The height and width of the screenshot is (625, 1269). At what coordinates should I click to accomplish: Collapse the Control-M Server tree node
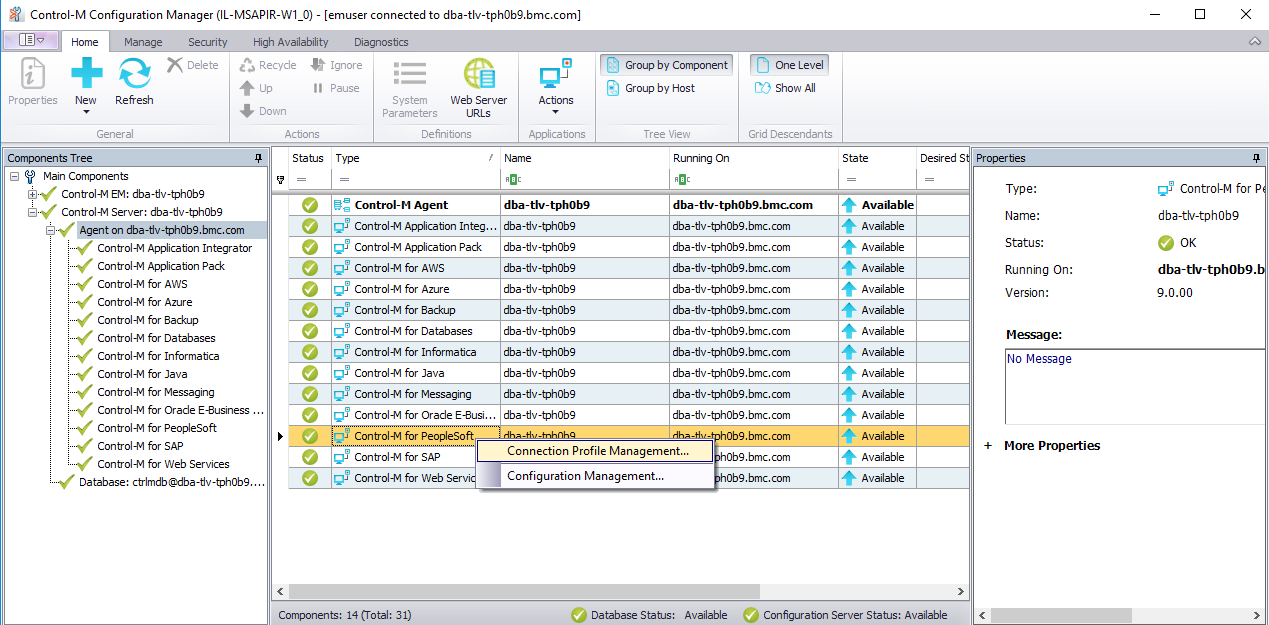pos(32,212)
